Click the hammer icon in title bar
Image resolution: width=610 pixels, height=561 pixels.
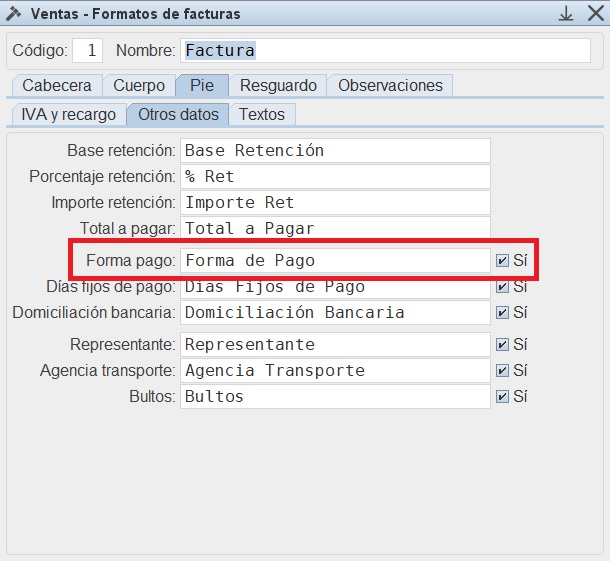coord(15,14)
